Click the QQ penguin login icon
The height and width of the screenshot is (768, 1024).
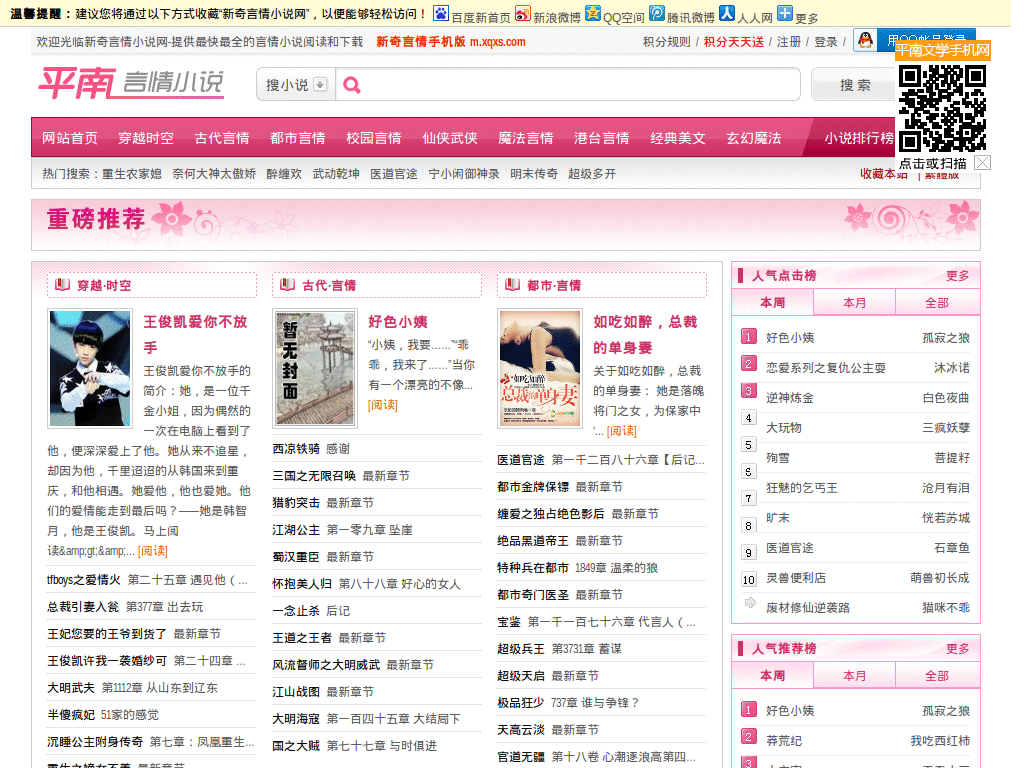pos(866,40)
